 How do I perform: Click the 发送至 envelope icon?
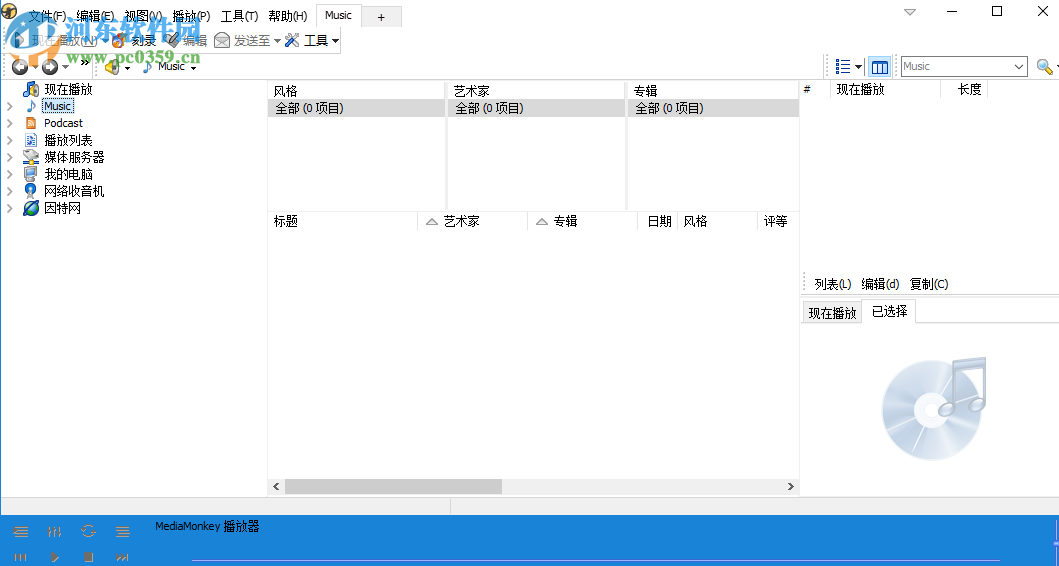(222, 41)
